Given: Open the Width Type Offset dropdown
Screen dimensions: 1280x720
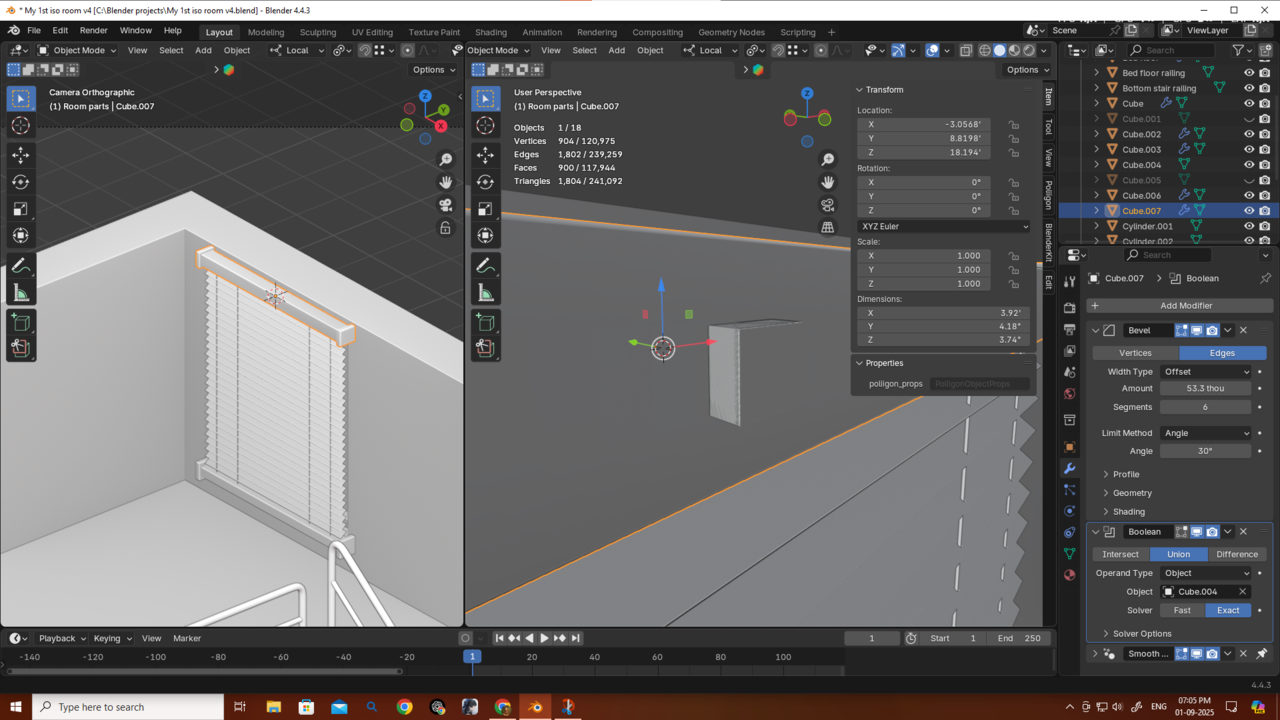Looking at the screenshot, I should click(1205, 372).
